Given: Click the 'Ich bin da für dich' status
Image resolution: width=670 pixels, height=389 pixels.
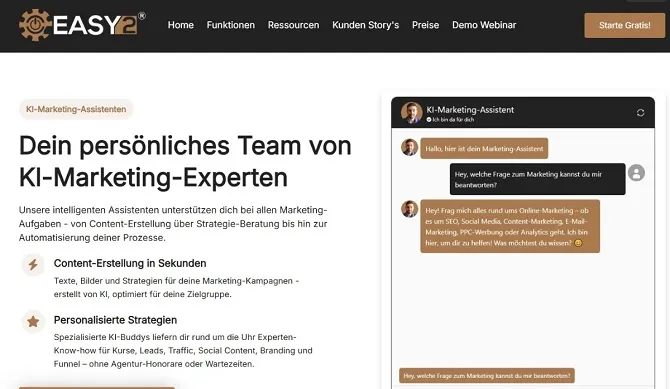Looking at the screenshot, I should pos(450,120).
